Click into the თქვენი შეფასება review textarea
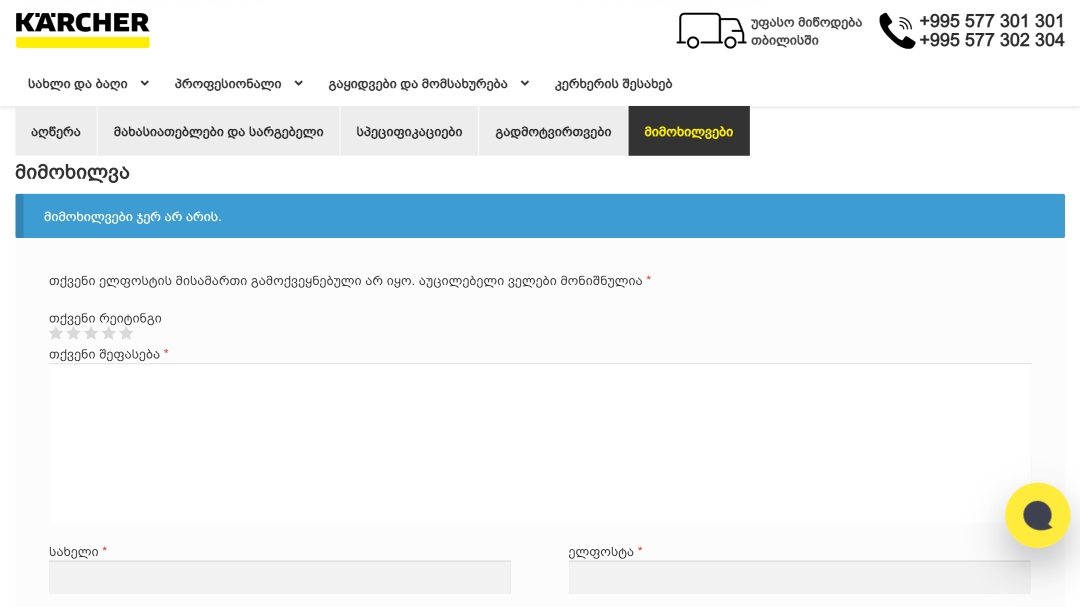1080x607 pixels. tap(540, 444)
